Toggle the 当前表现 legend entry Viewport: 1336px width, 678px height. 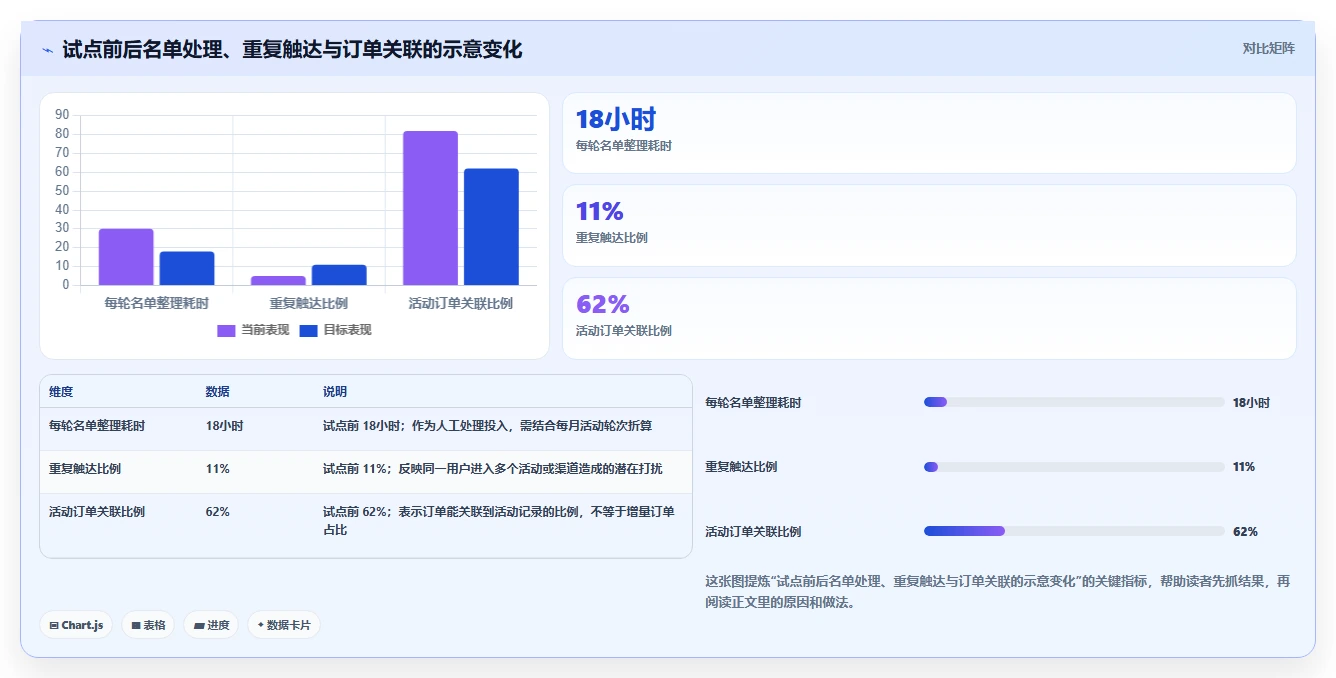click(253, 330)
